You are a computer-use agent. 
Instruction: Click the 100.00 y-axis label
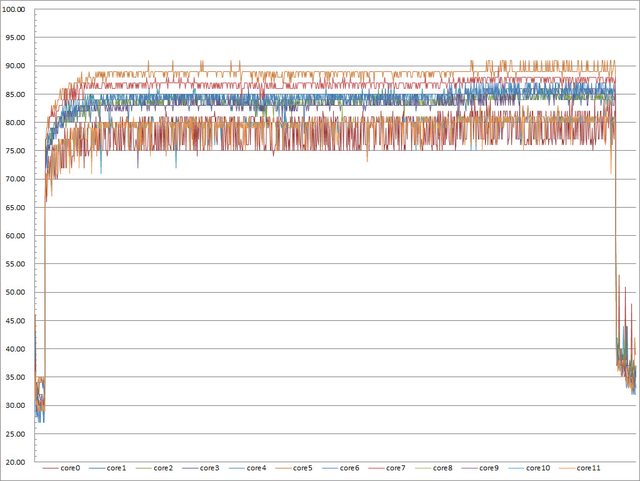17,10
